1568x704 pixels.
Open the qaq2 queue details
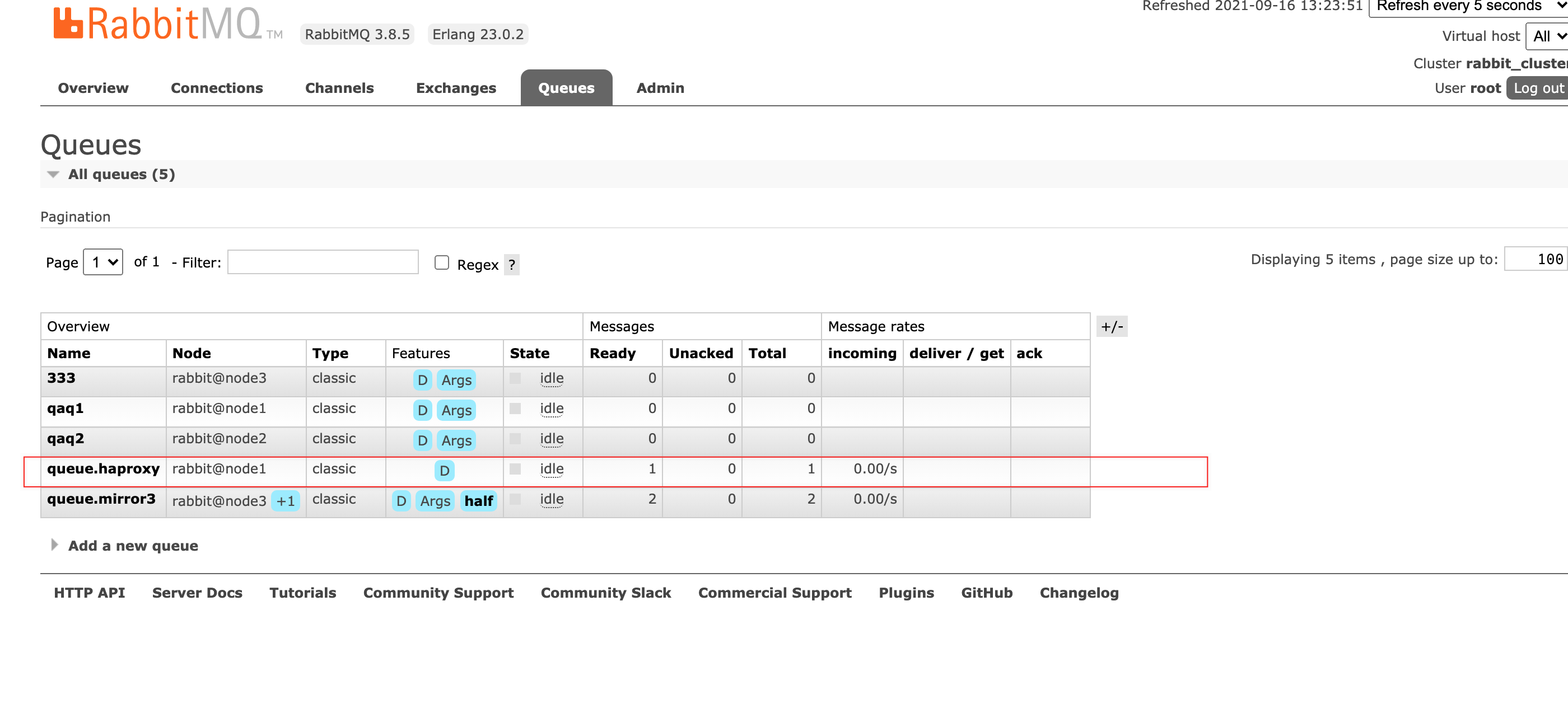pyautogui.click(x=66, y=439)
